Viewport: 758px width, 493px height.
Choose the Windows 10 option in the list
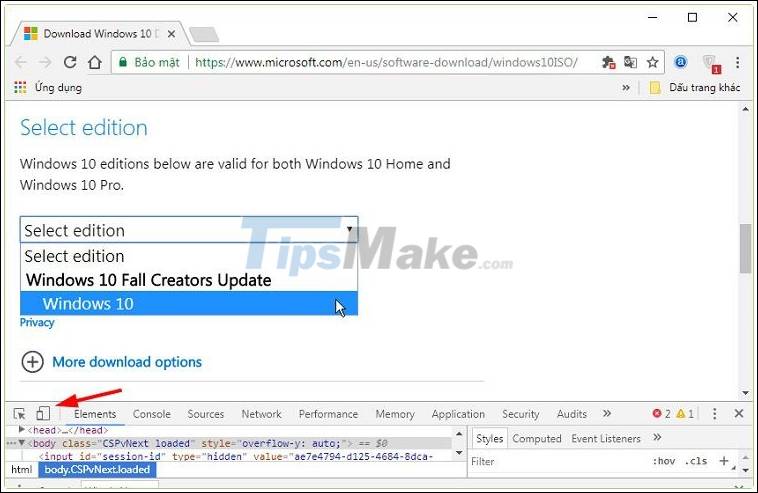189,304
